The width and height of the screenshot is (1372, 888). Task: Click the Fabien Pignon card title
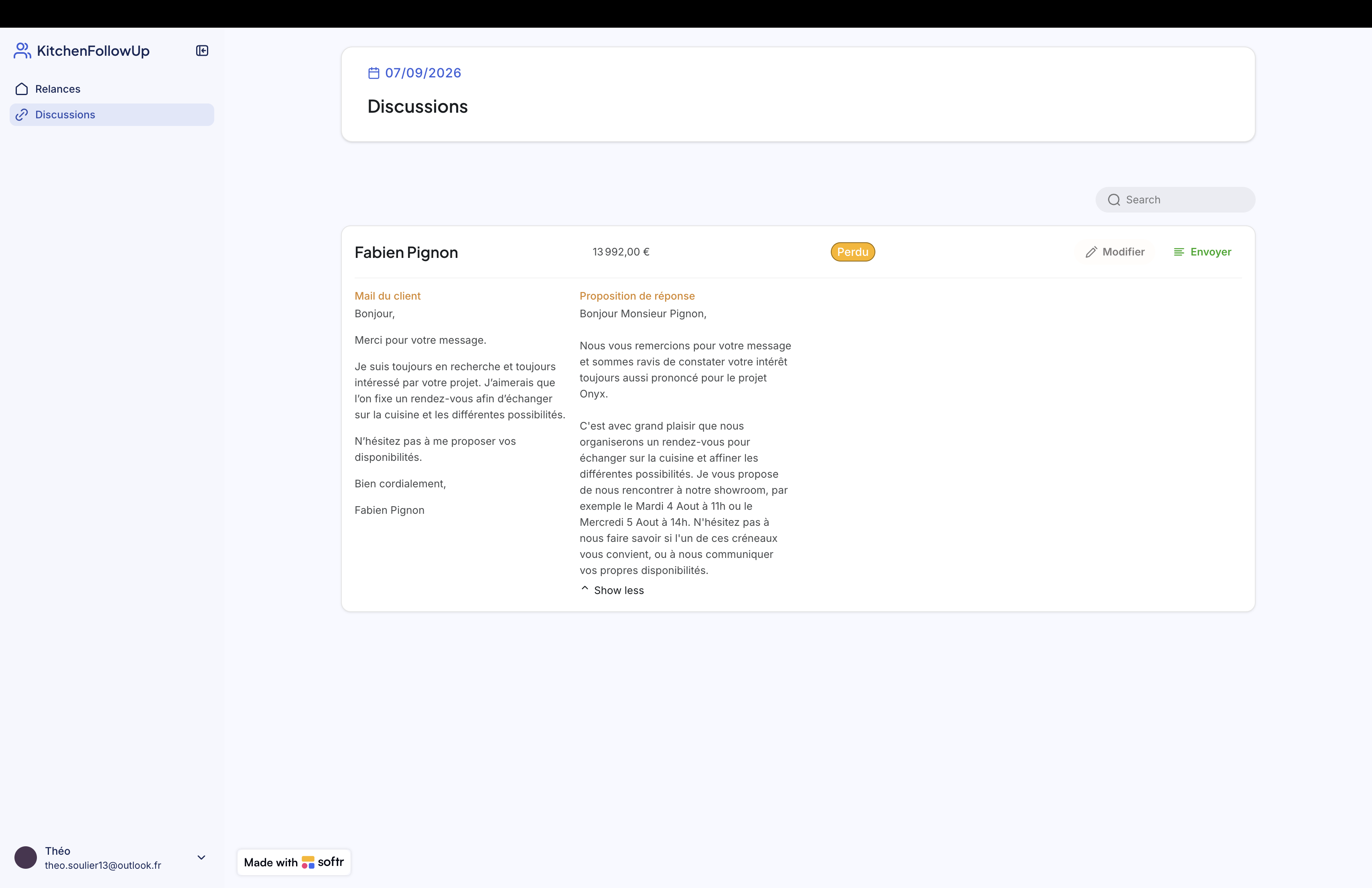point(406,252)
